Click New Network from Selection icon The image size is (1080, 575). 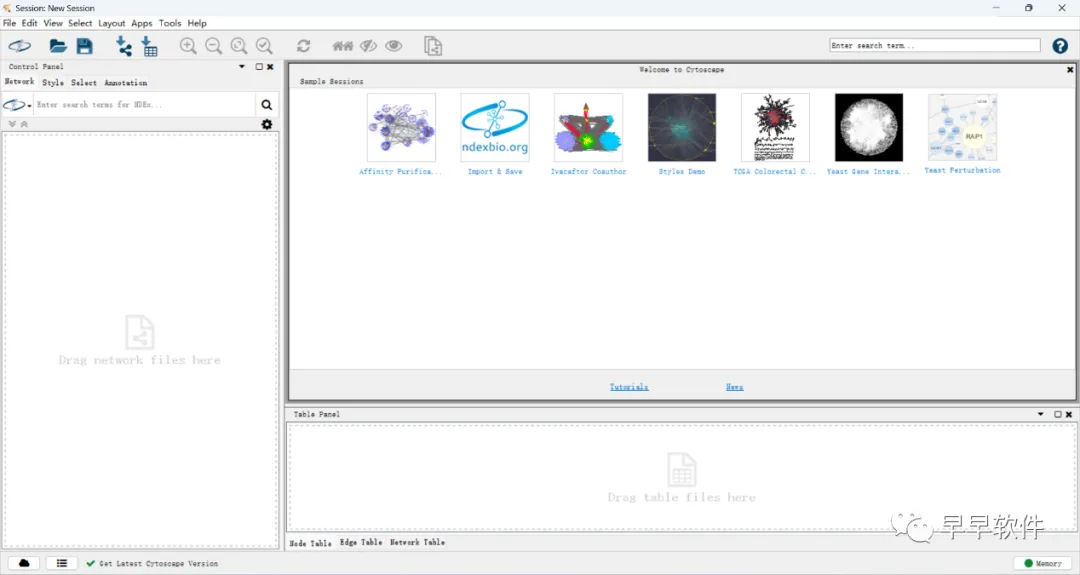pos(433,46)
